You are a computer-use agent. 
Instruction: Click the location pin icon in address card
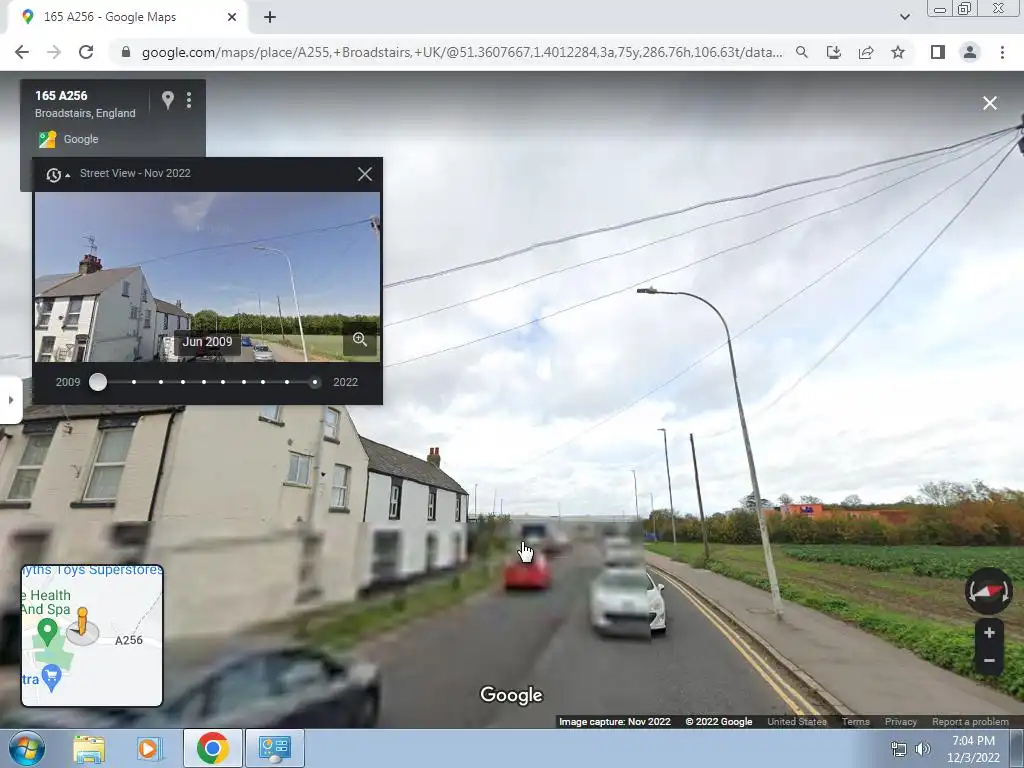[x=168, y=99]
